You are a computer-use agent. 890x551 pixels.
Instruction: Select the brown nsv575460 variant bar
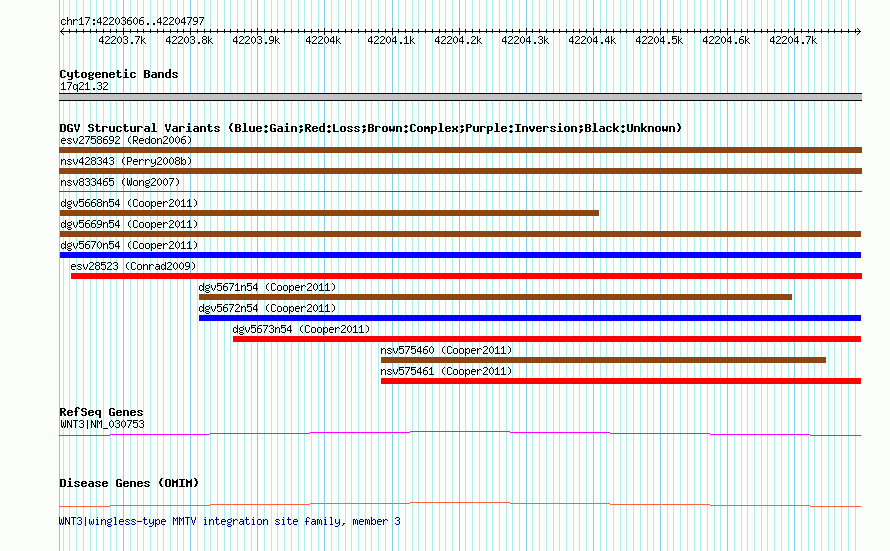(603, 360)
